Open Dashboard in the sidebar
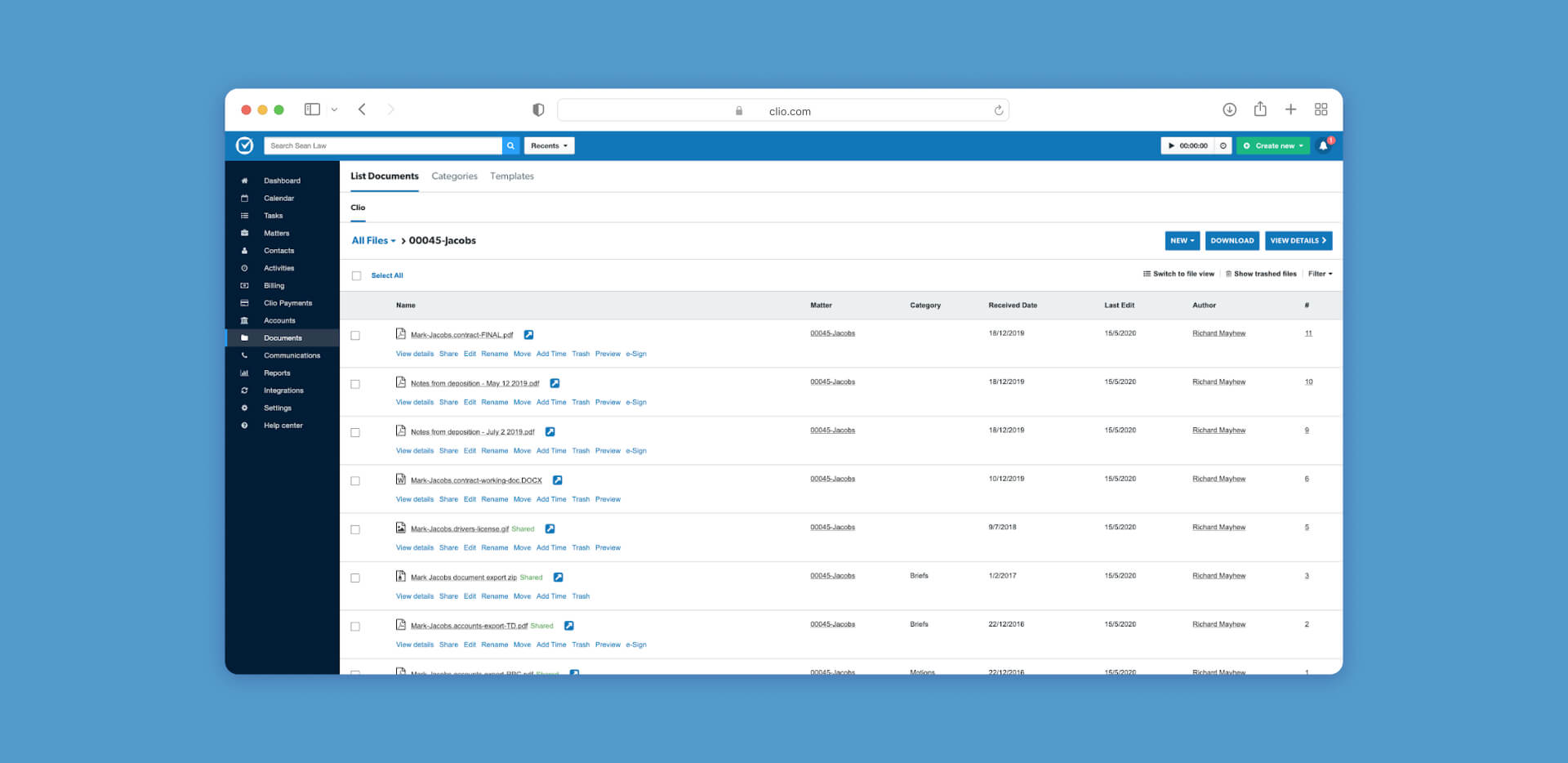The height and width of the screenshot is (763, 1568). pos(282,181)
